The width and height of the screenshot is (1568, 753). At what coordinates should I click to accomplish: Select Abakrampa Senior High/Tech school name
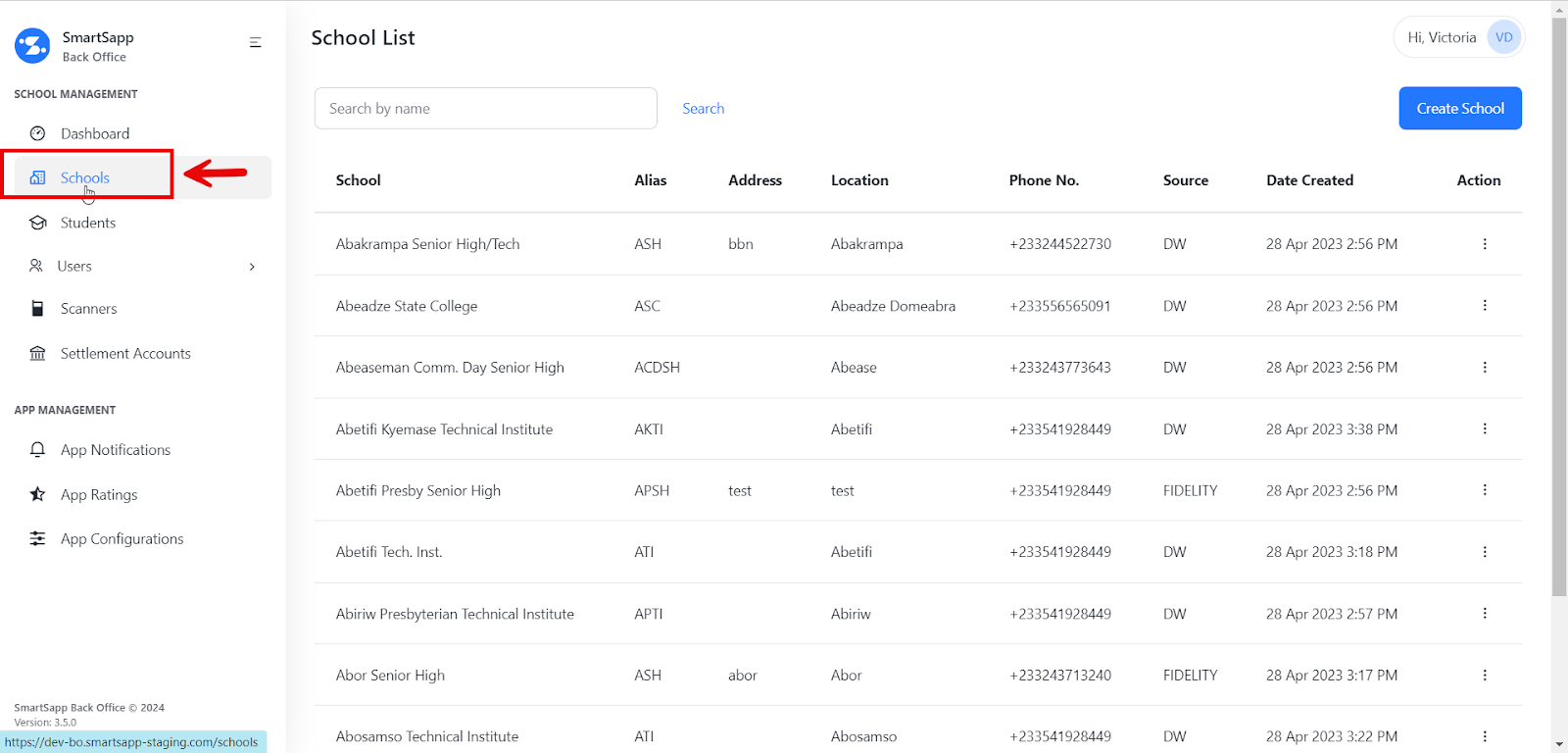coord(427,244)
